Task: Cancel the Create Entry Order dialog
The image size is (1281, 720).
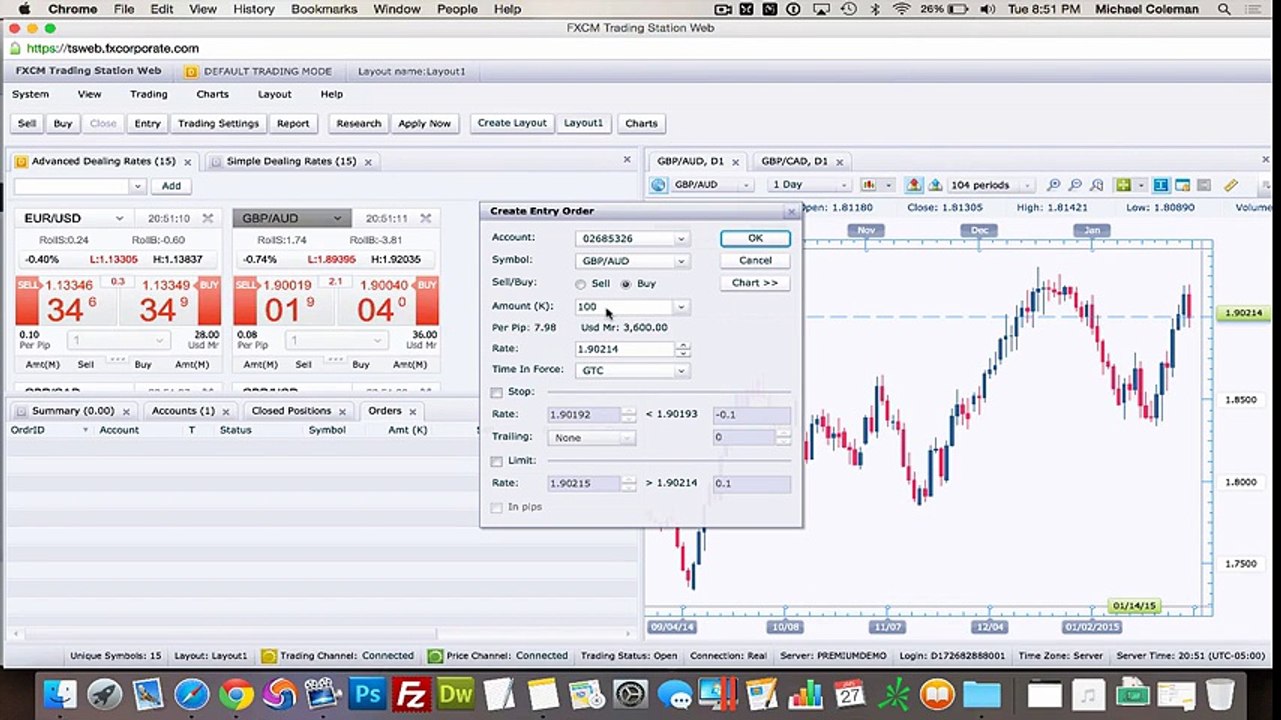Action: tap(755, 260)
